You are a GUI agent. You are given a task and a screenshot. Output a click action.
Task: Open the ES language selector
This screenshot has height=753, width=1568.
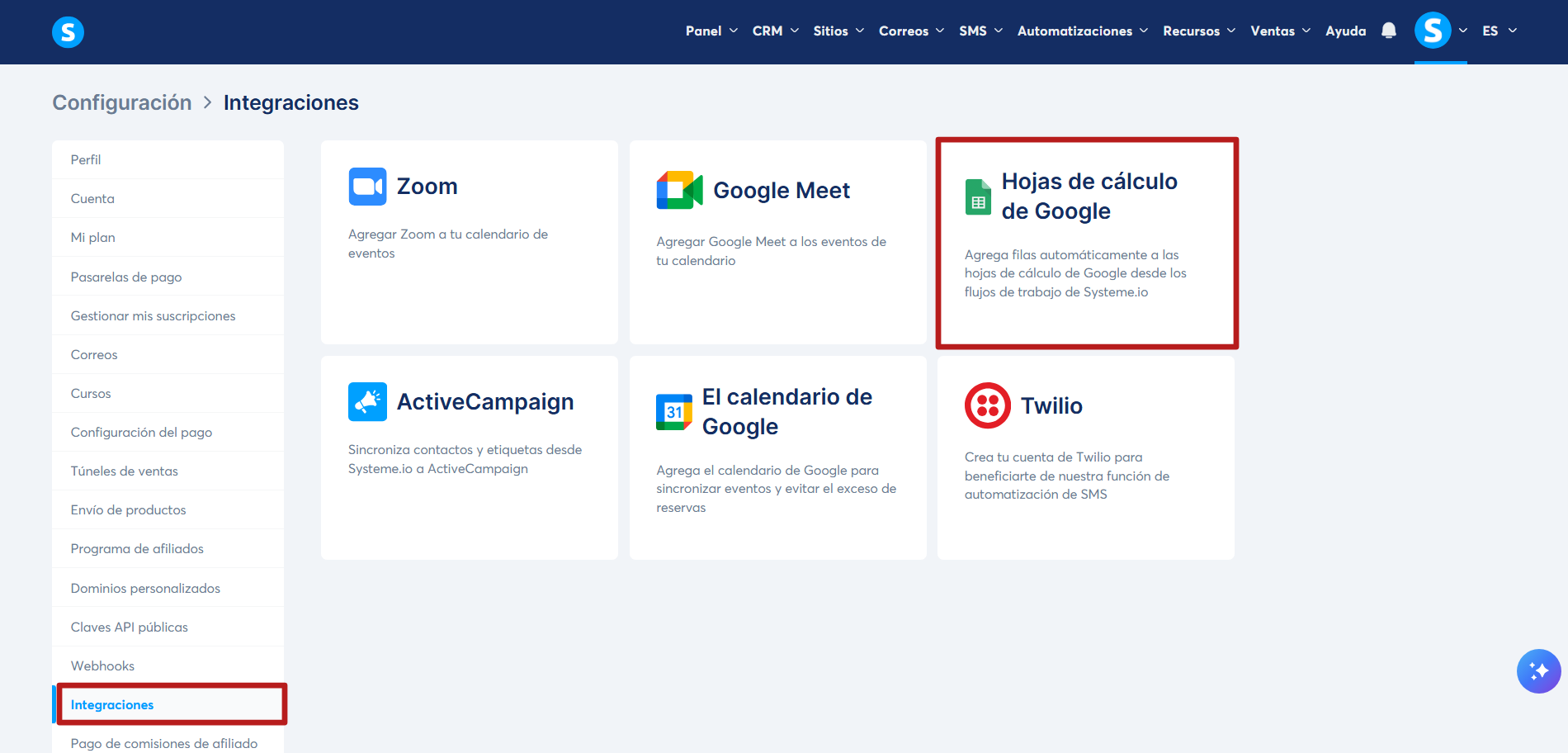pos(1499,31)
